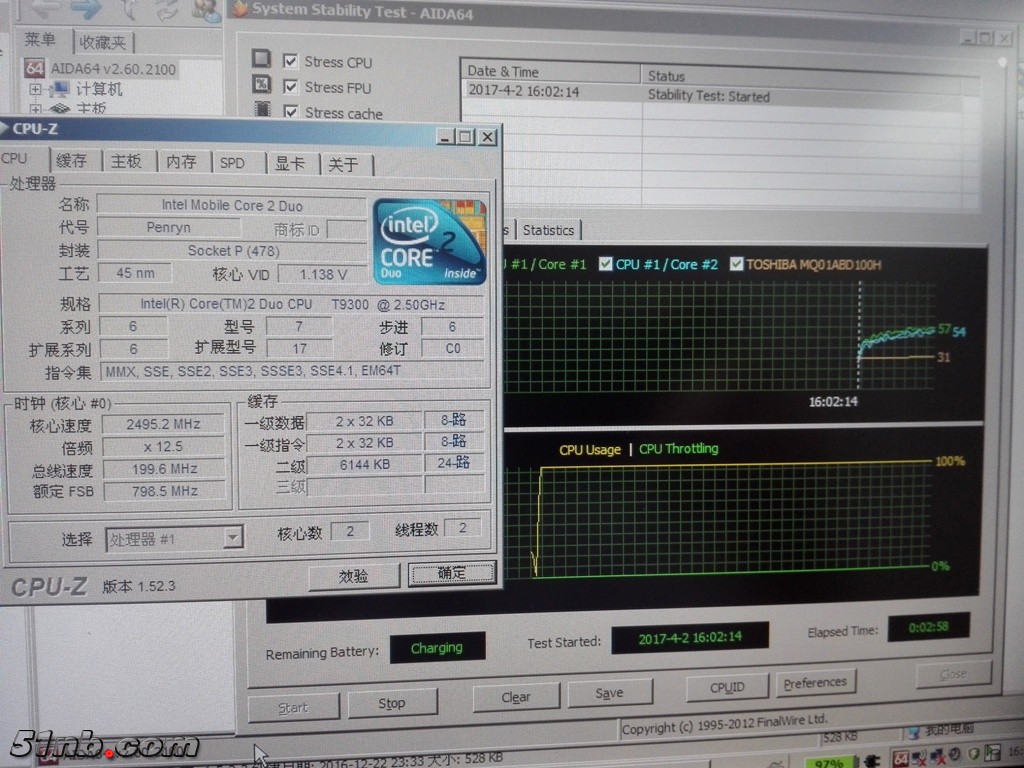Uncheck the Stress CPU checkbox
Screen dimensions: 1024x768
point(290,61)
